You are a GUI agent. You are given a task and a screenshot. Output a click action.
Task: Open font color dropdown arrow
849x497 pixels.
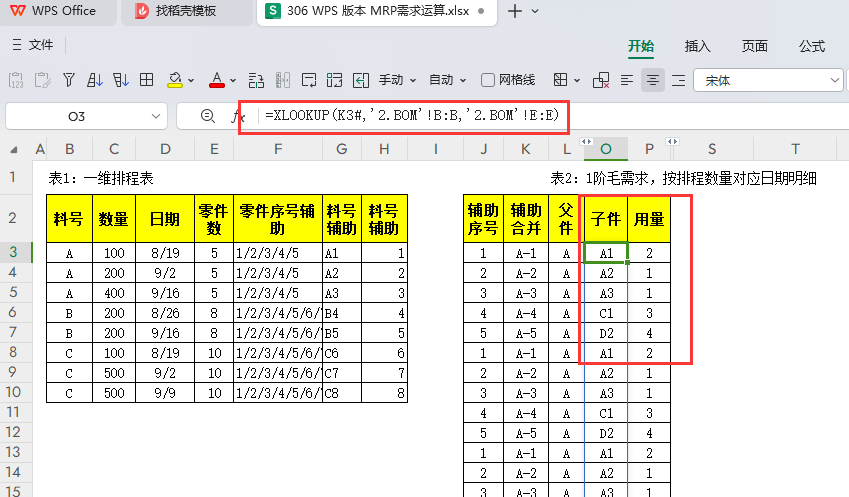point(233,81)
